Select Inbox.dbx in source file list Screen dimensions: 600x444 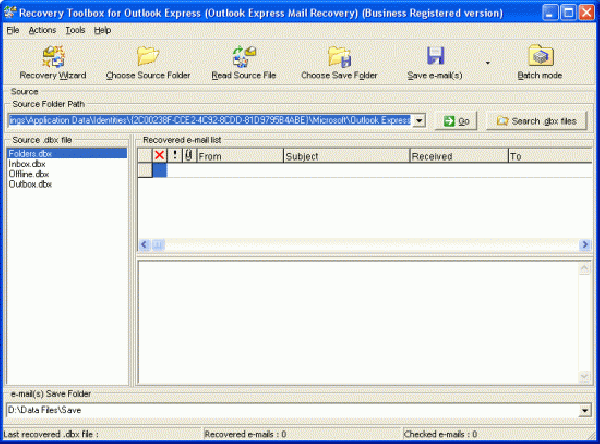(26, 164)
